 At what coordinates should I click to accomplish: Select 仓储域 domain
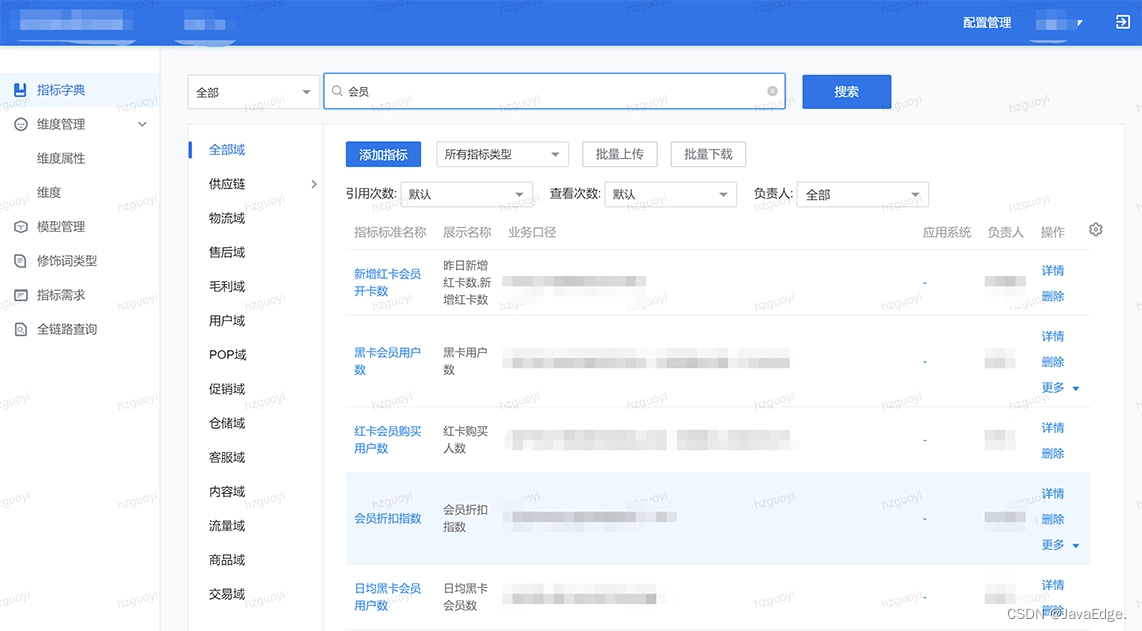click(227, 423)
